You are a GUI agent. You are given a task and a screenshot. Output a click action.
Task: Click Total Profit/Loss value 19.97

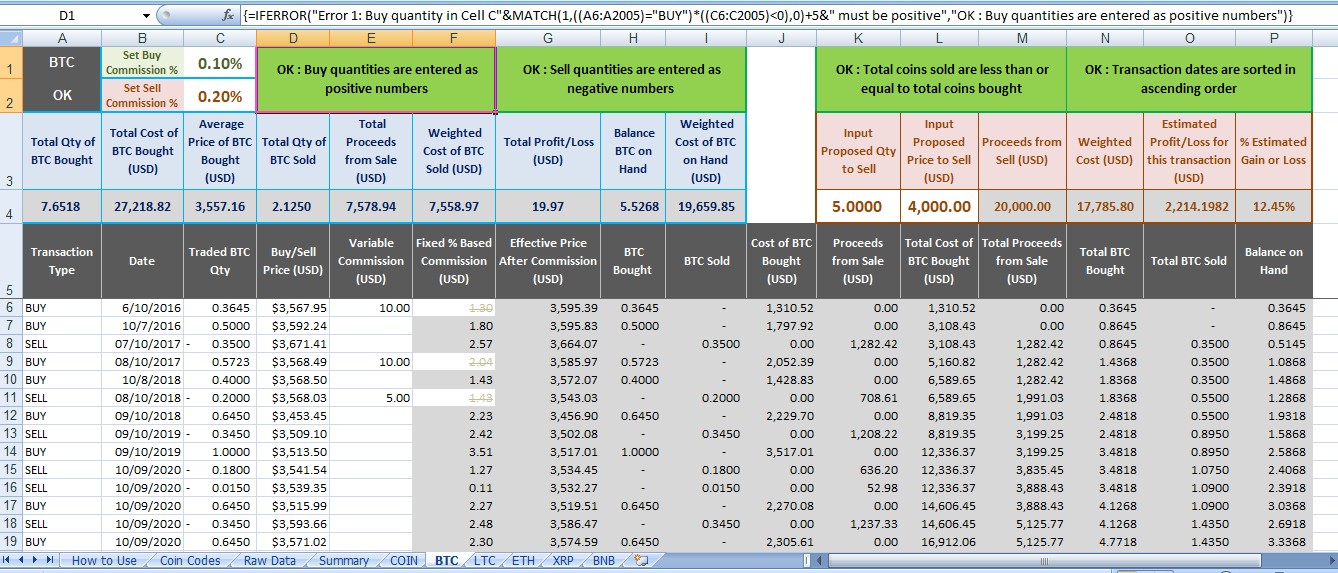point(547,207)
